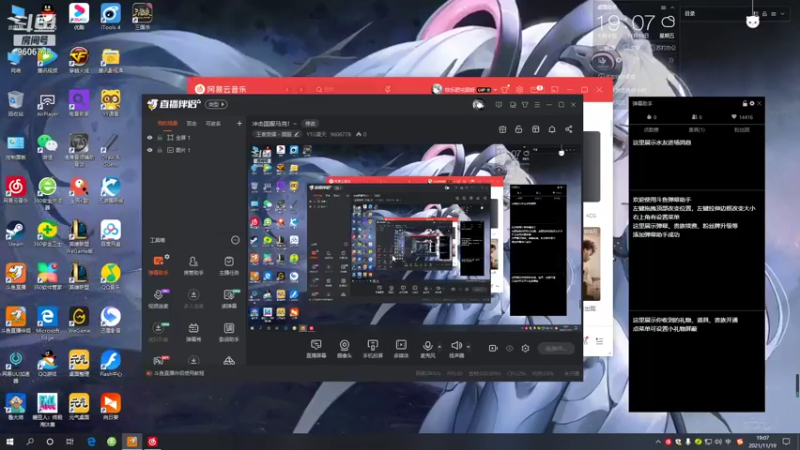
Task: Add a 手机投屏 phone cast source
Action: [x=372, y=349]
